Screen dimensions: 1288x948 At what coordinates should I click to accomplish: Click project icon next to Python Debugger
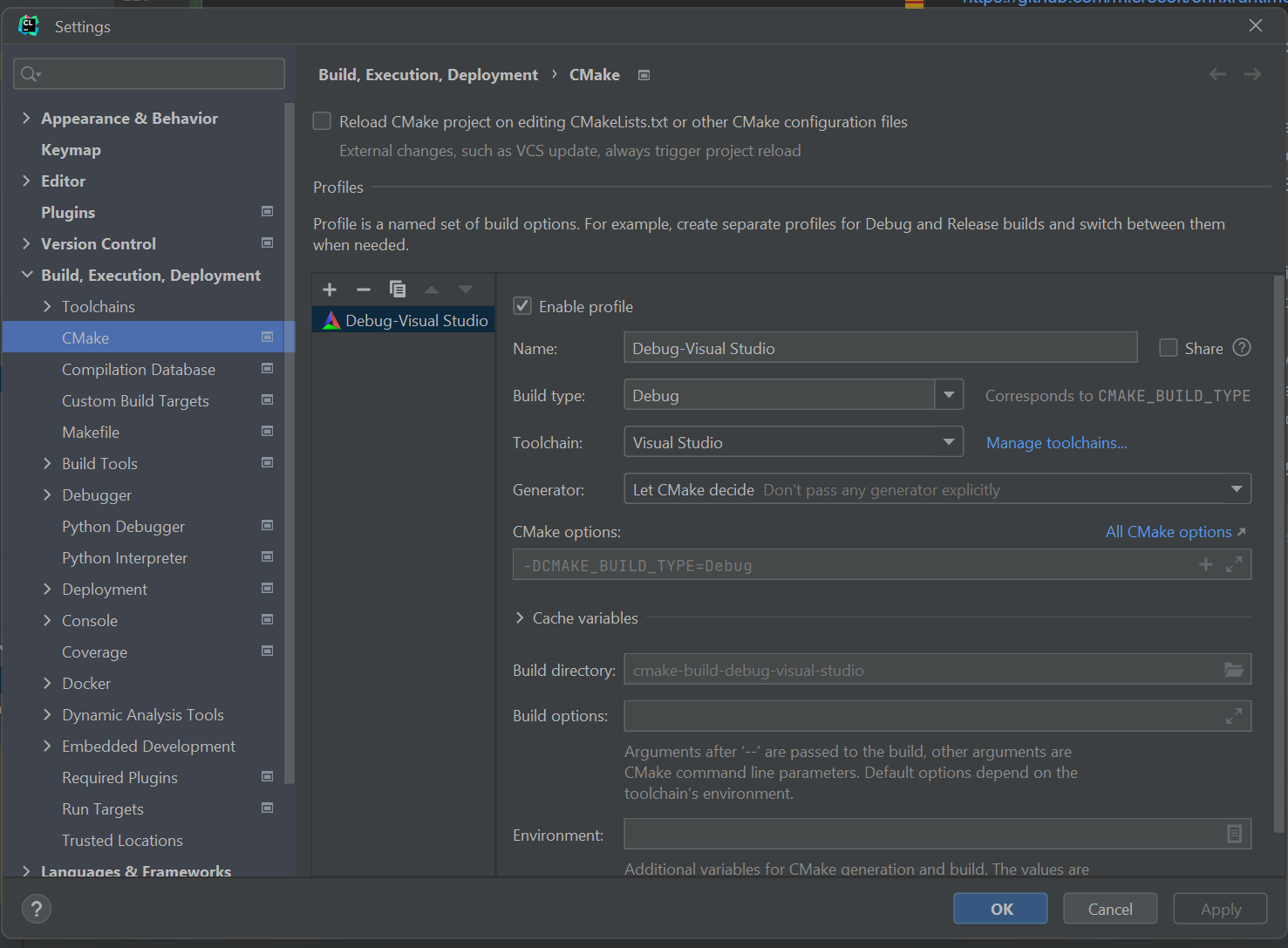tap(268, 525)
